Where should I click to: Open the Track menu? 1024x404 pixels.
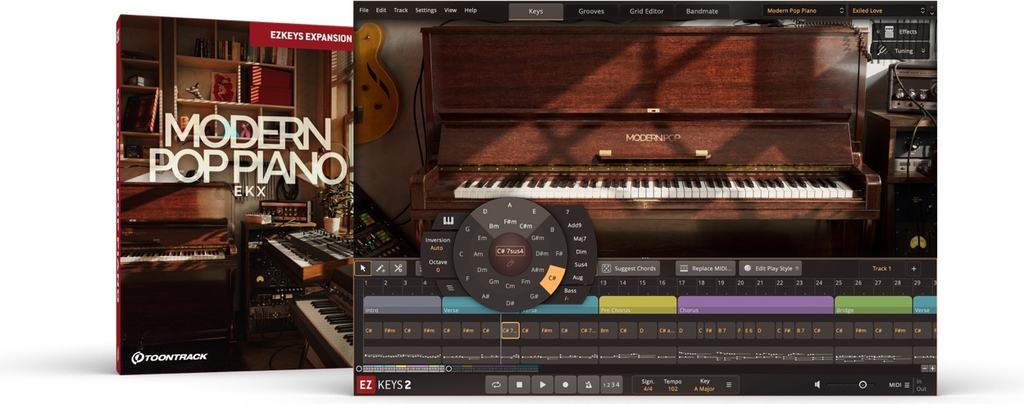[401, 10]
